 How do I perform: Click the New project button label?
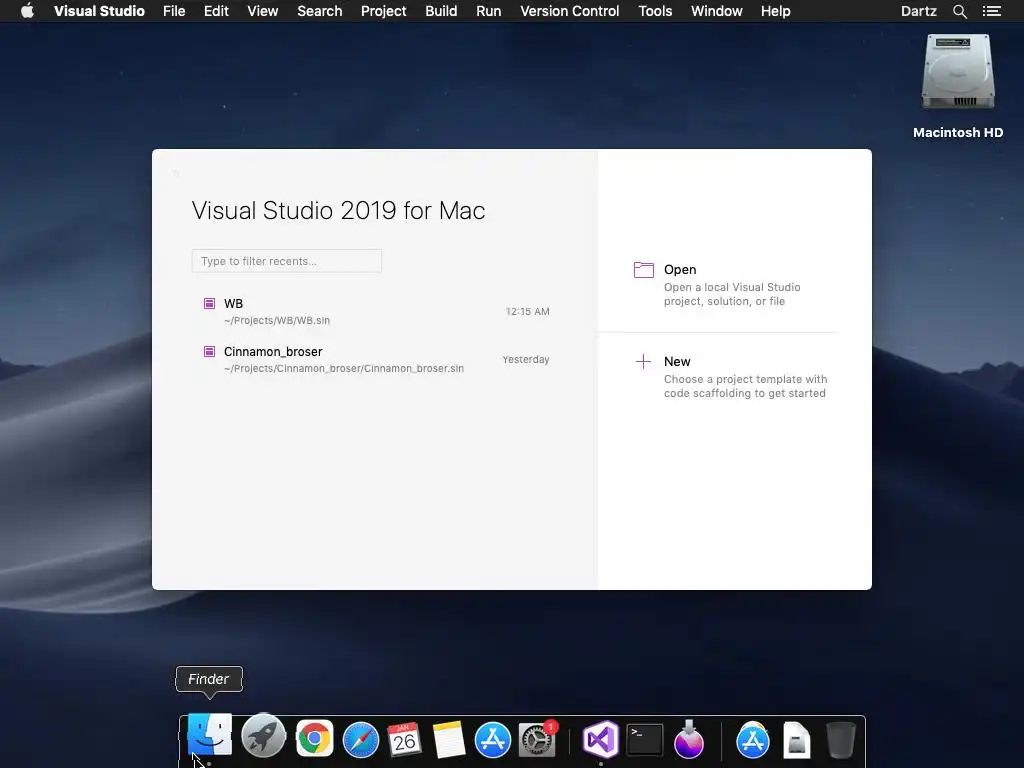point(677,362)
